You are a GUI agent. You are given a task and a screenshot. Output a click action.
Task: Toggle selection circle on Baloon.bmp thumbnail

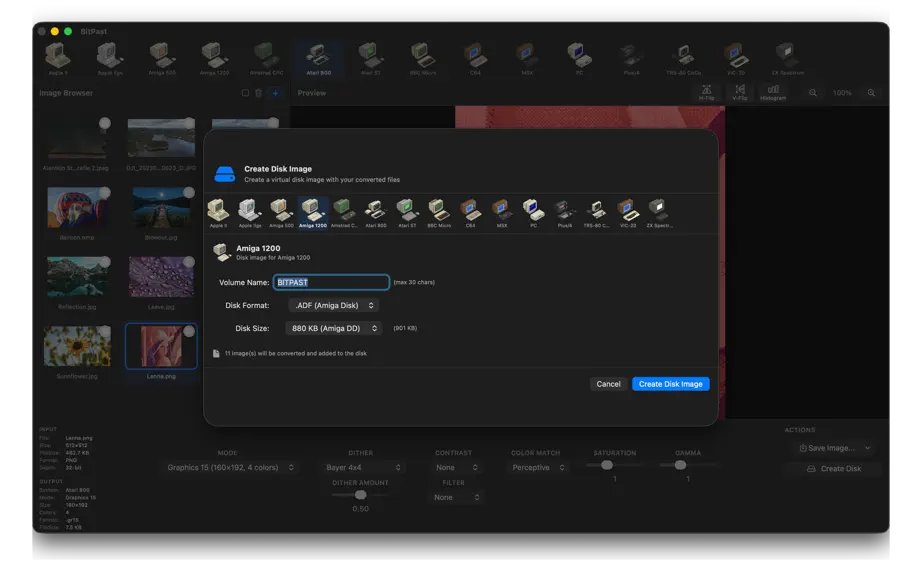(105, 193)
